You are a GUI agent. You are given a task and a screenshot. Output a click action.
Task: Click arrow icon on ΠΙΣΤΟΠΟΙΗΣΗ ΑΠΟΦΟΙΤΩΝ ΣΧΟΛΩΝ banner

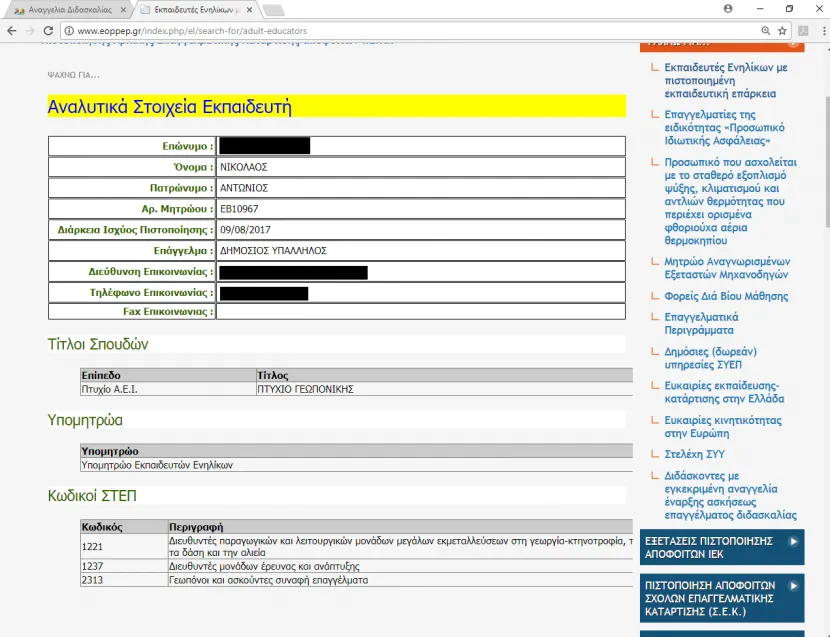(793, 586)
